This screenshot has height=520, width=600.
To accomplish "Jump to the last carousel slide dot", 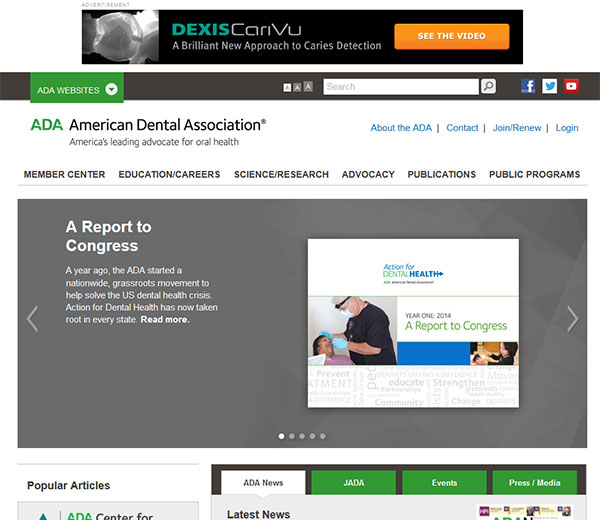I will coord(322,436).
